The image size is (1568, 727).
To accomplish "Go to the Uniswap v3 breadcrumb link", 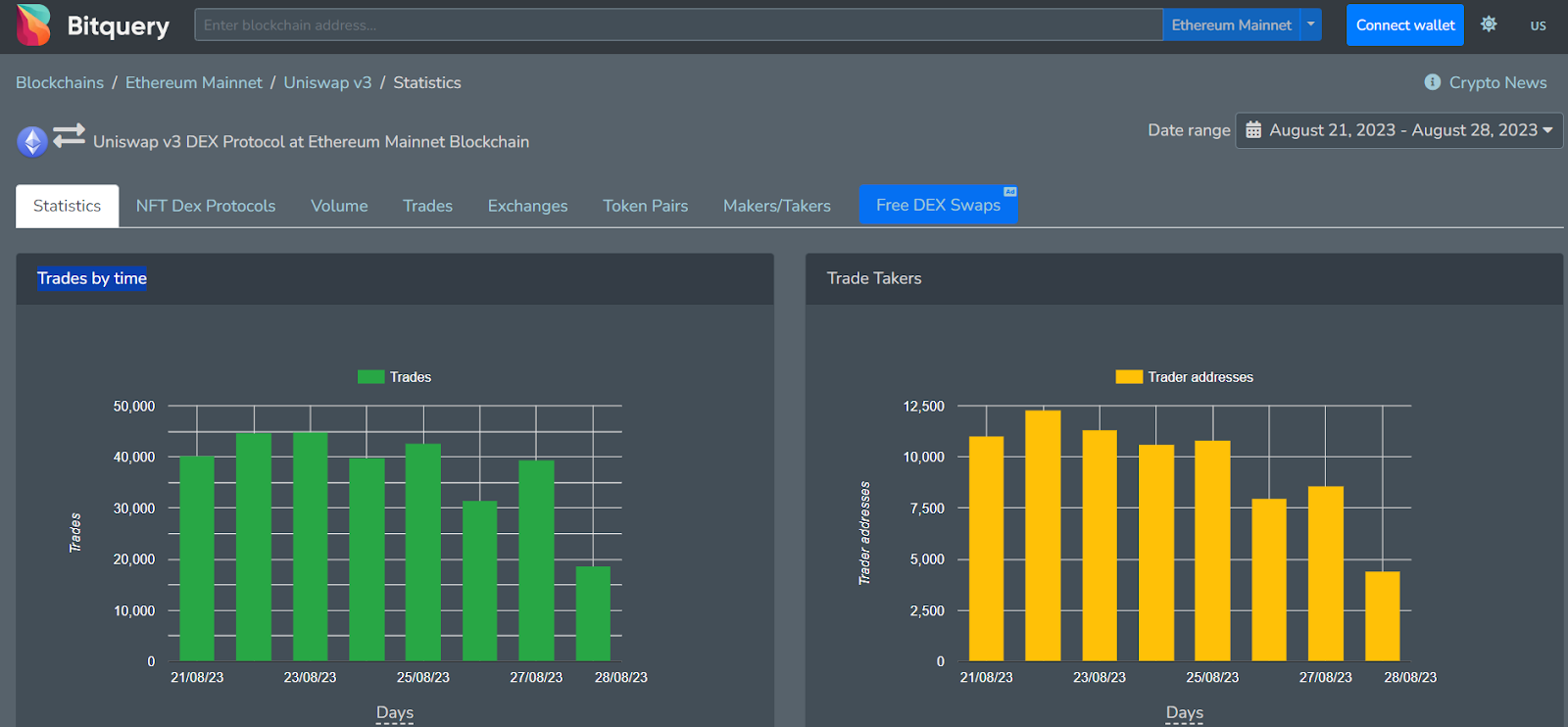I will (328, 82).
